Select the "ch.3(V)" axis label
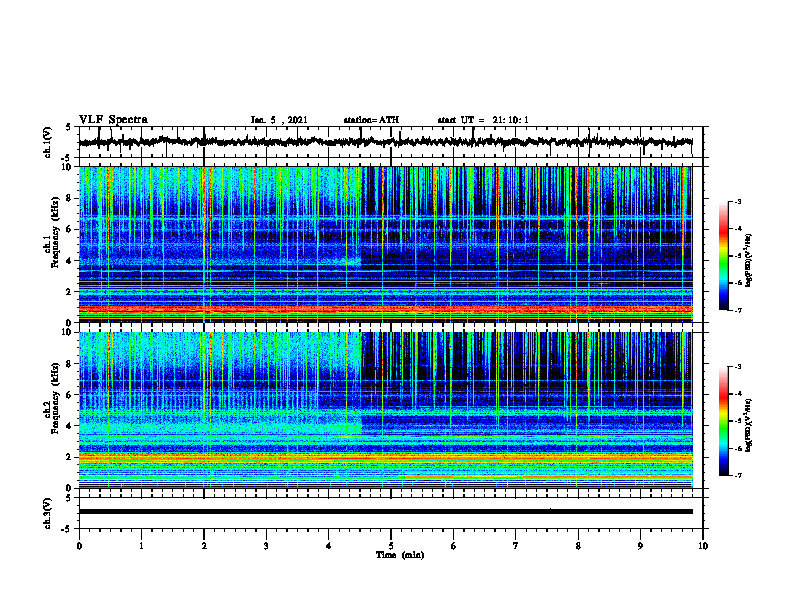792x612 pixels. coord(48,513)
